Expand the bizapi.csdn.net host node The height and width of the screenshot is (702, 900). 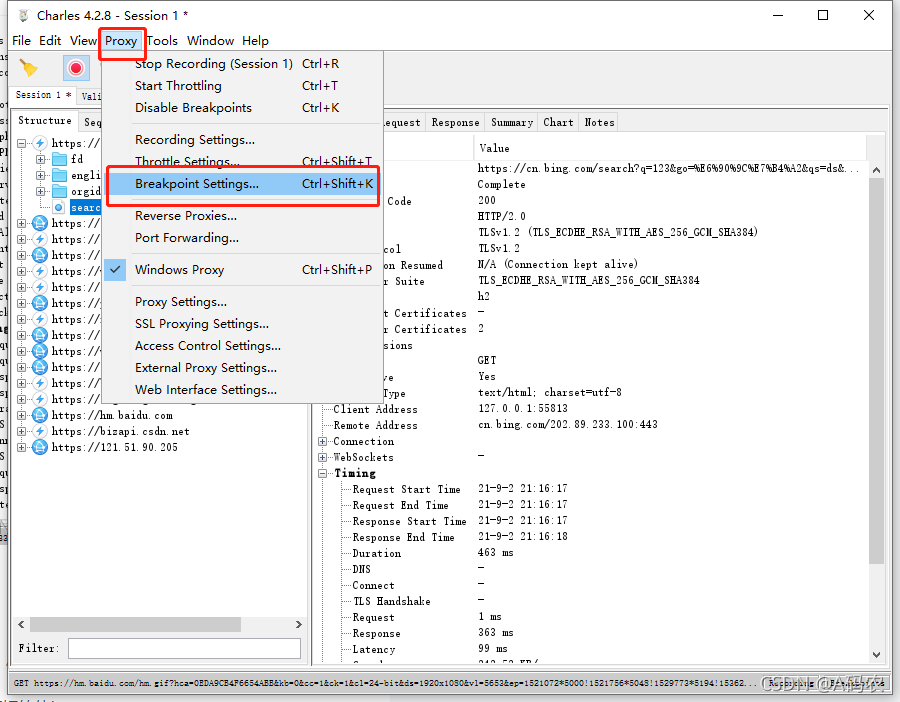(21, 431)
